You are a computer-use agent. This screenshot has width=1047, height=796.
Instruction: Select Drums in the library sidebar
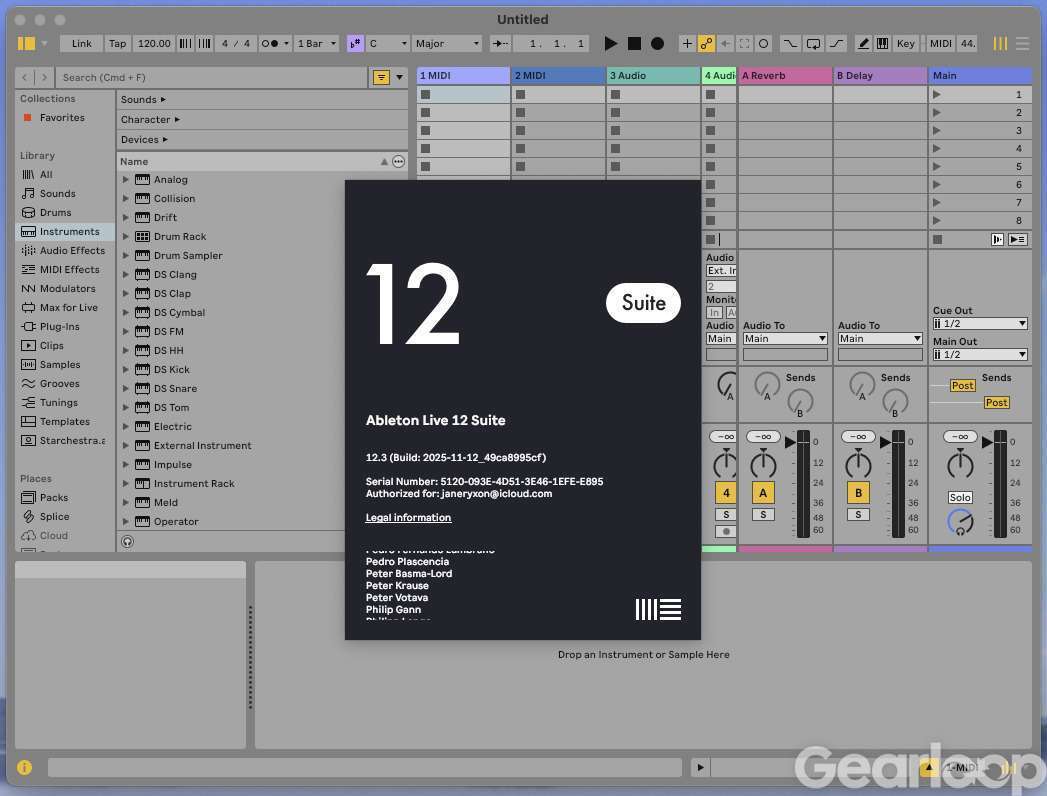(55, 213)
